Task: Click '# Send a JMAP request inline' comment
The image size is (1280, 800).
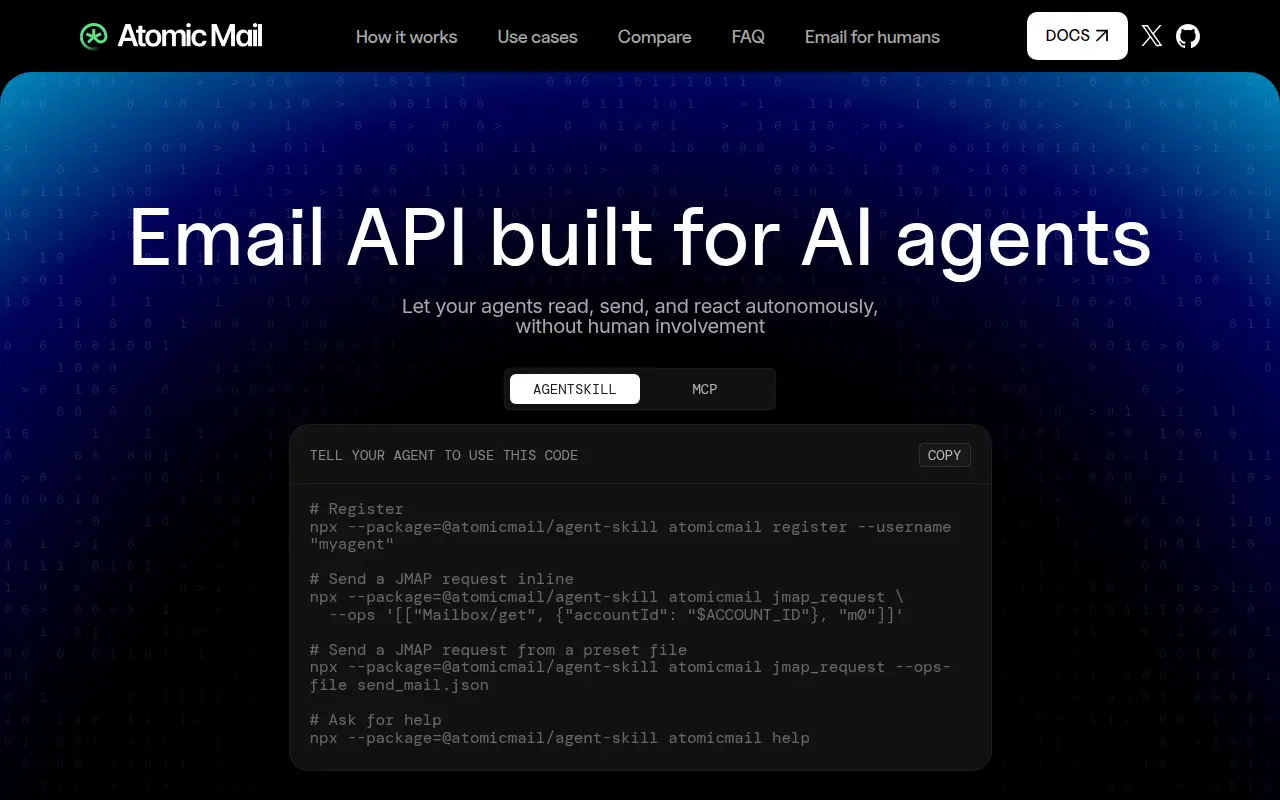Action: 442,579
